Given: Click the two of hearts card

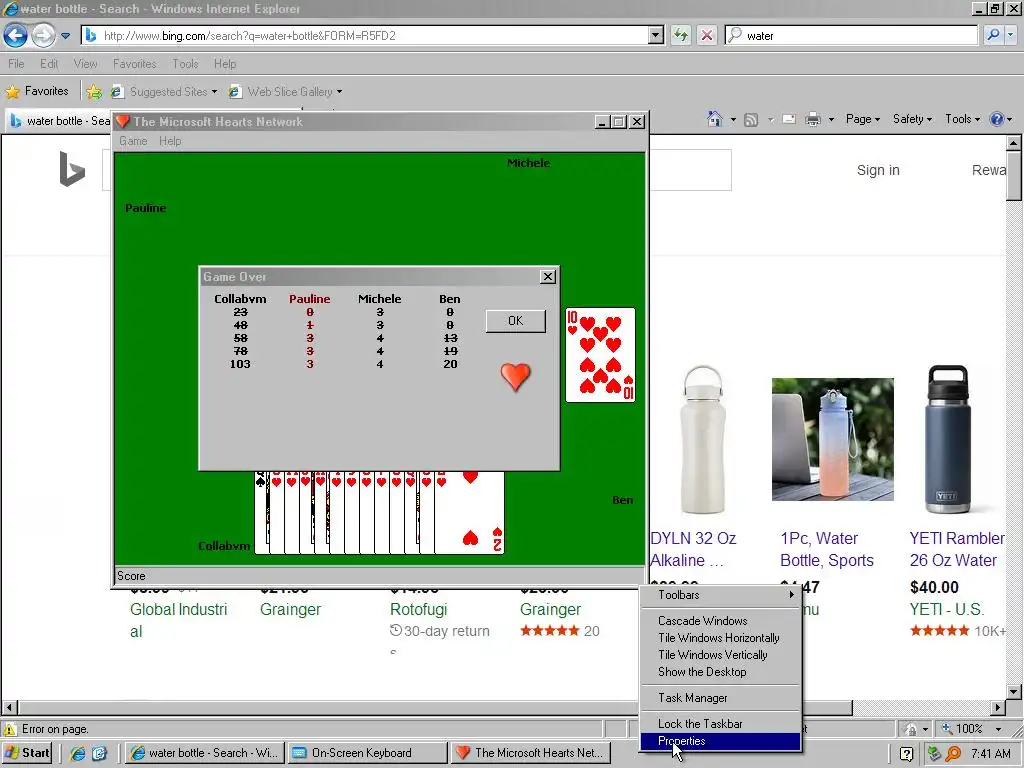Looking at the screenshot, I should [x=470, y=513].
